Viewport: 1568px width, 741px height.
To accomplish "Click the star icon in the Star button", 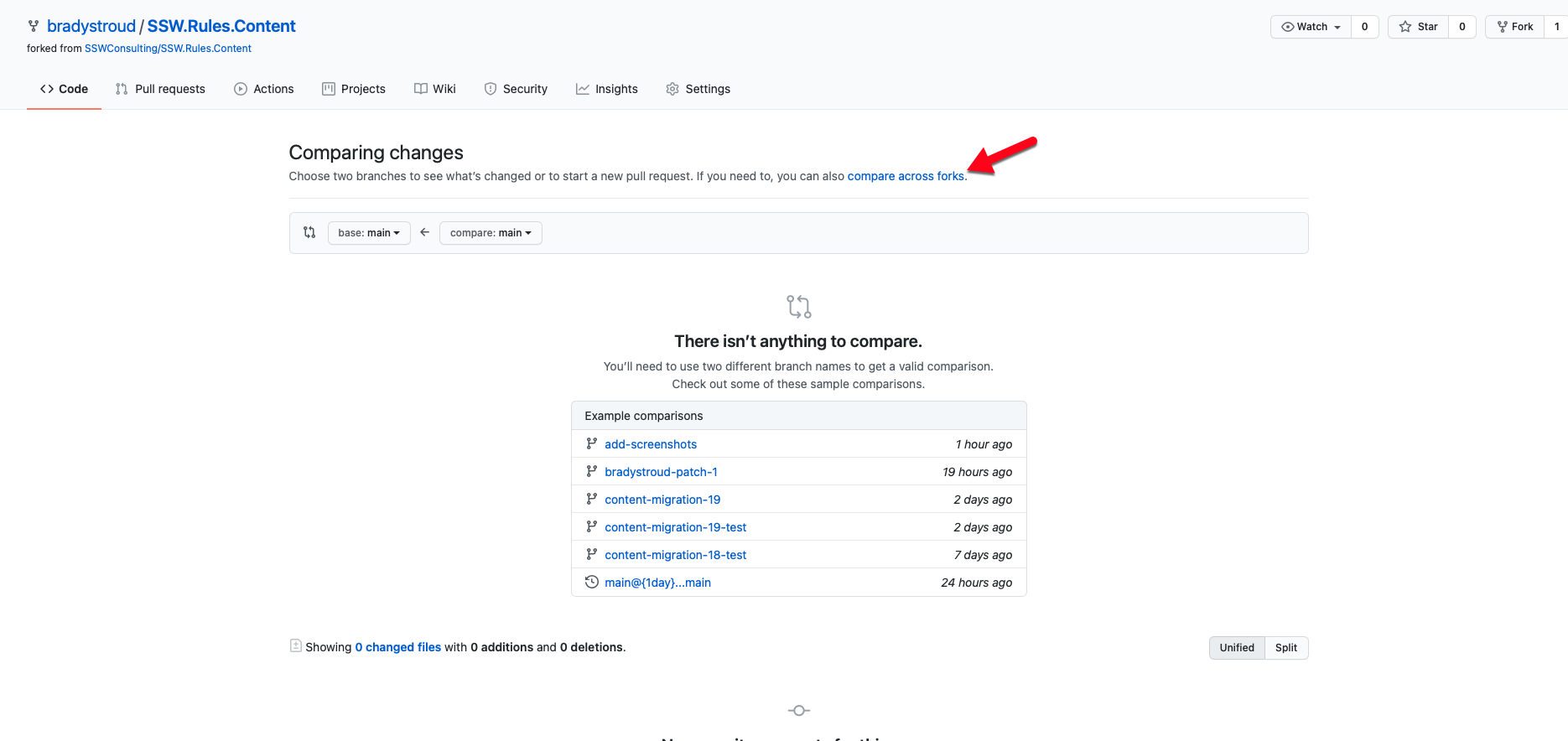I will click(1405, 27).
